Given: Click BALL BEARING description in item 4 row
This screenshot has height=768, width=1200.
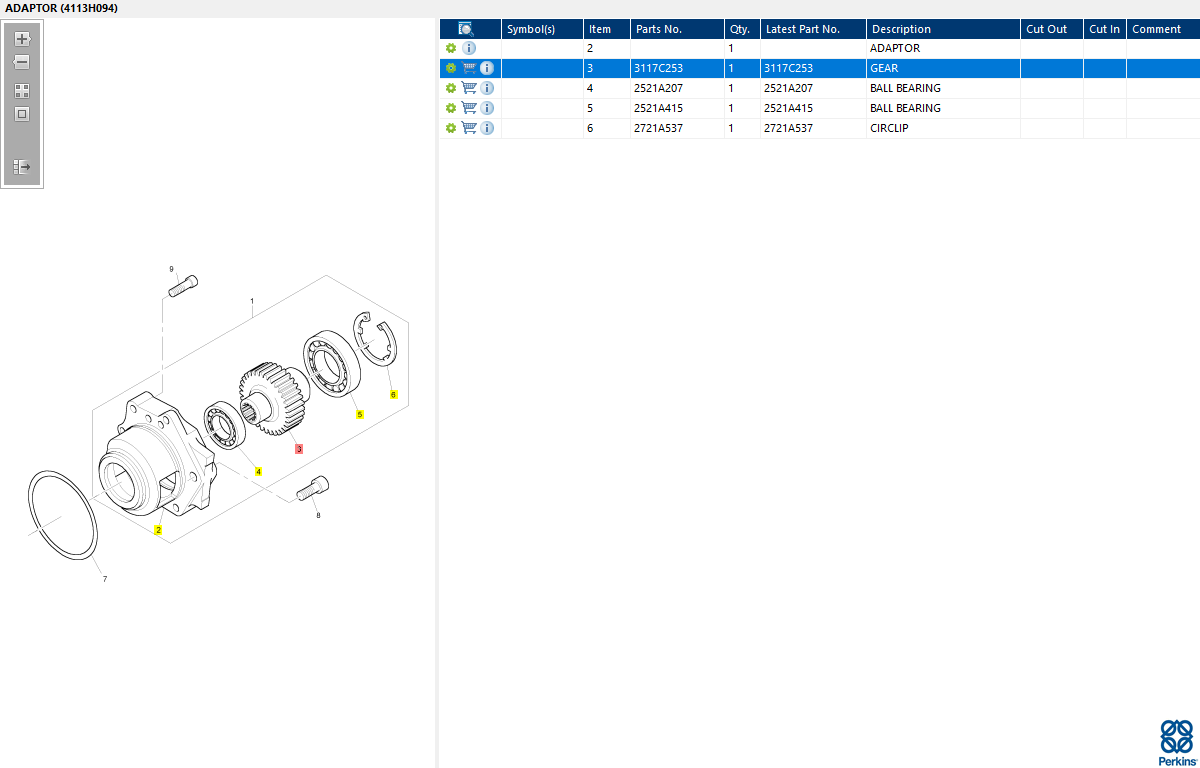Looking at the screenshot, I should 943,88.
